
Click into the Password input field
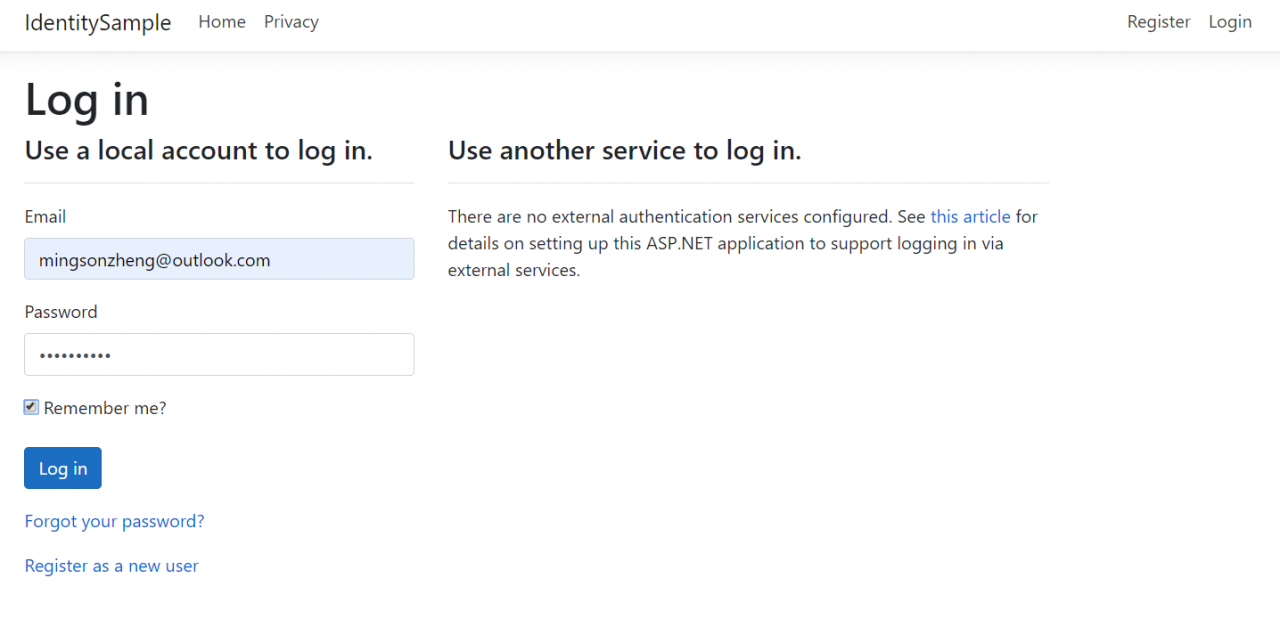click(219, 355)
